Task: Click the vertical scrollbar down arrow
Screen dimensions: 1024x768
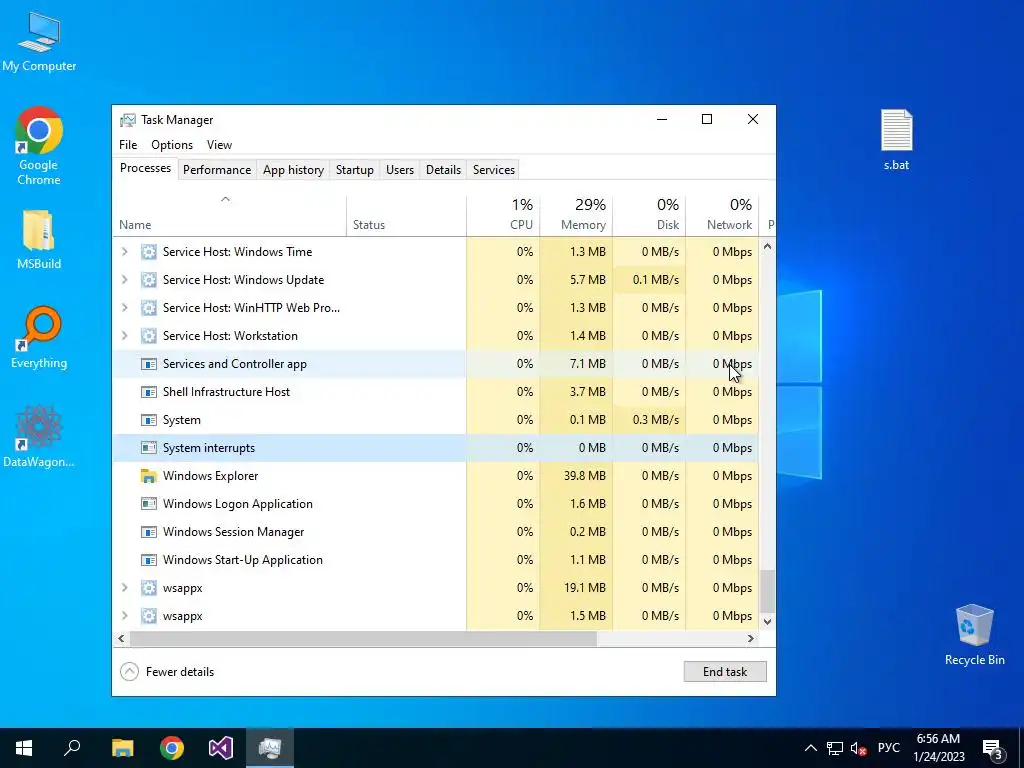Action: tap(767, 622)
